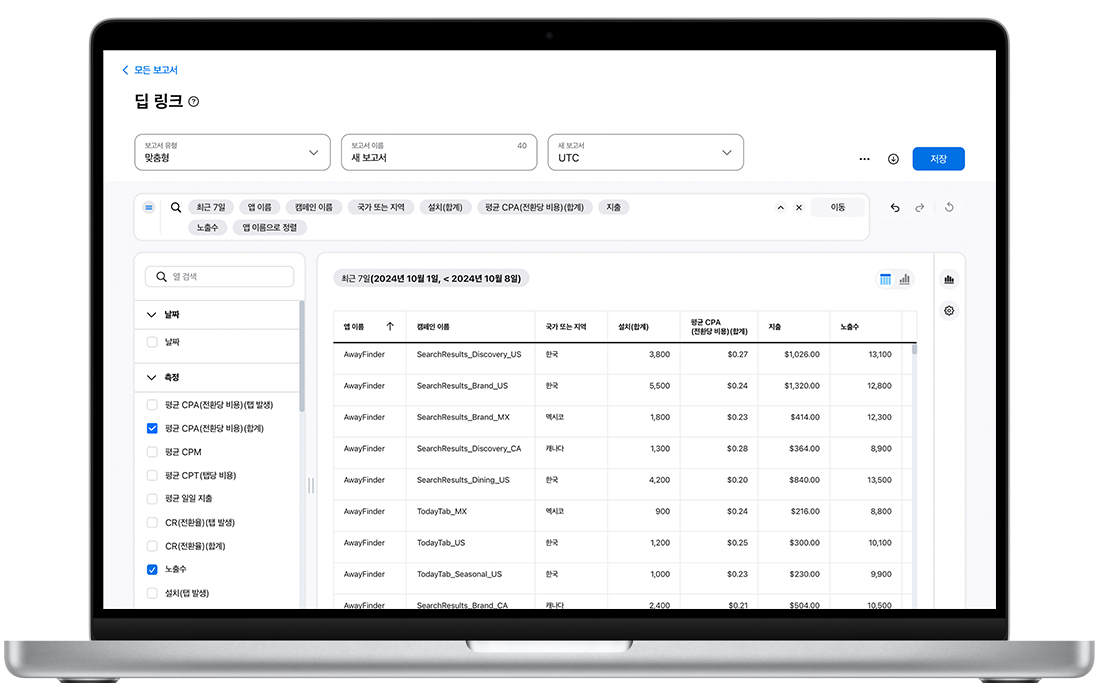
Task: Click the undo arrow icon
Action: click(895, 208)
